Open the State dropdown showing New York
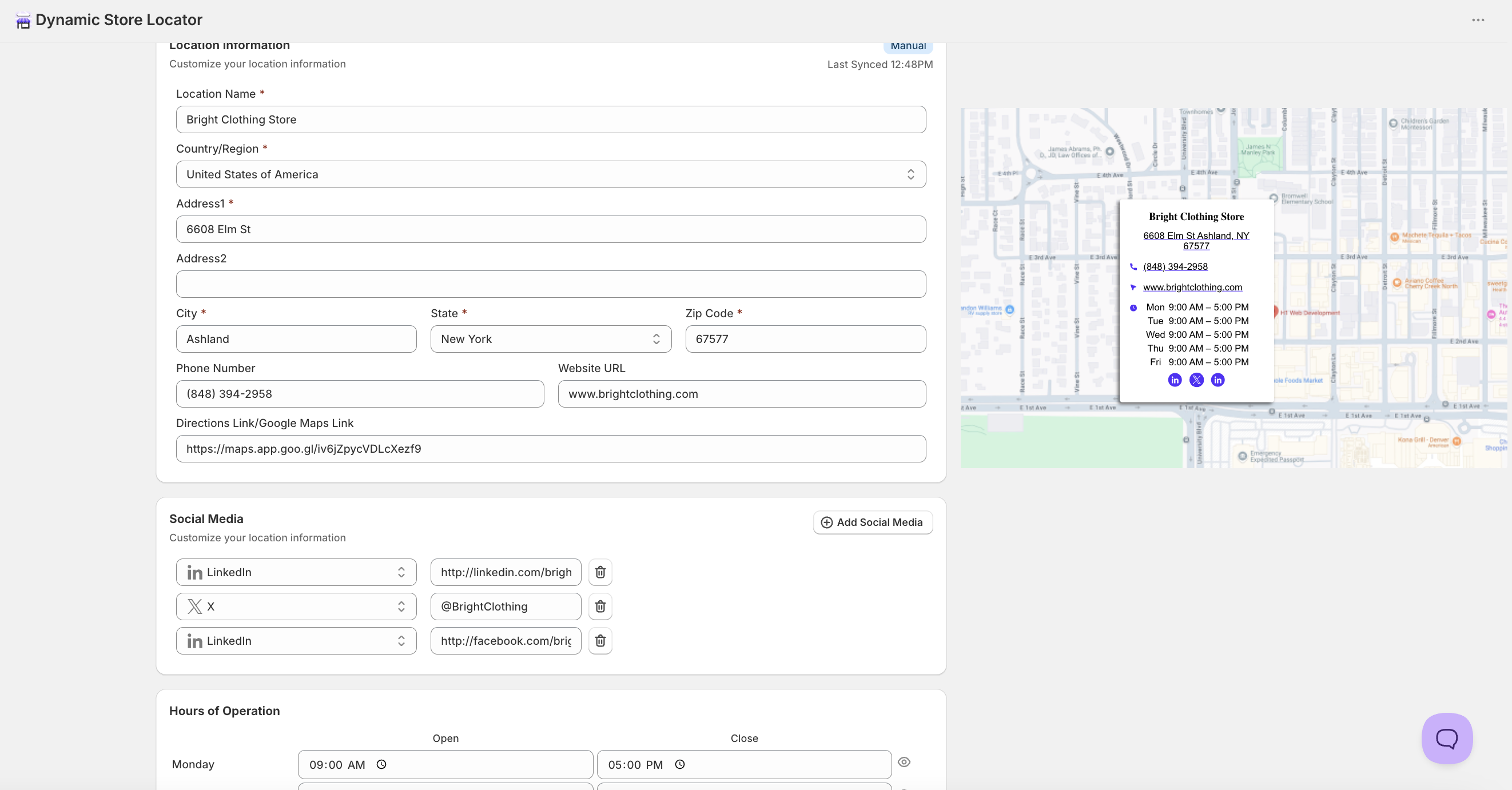The width and height of the screenshot is (1512, 790). (551, 339)
